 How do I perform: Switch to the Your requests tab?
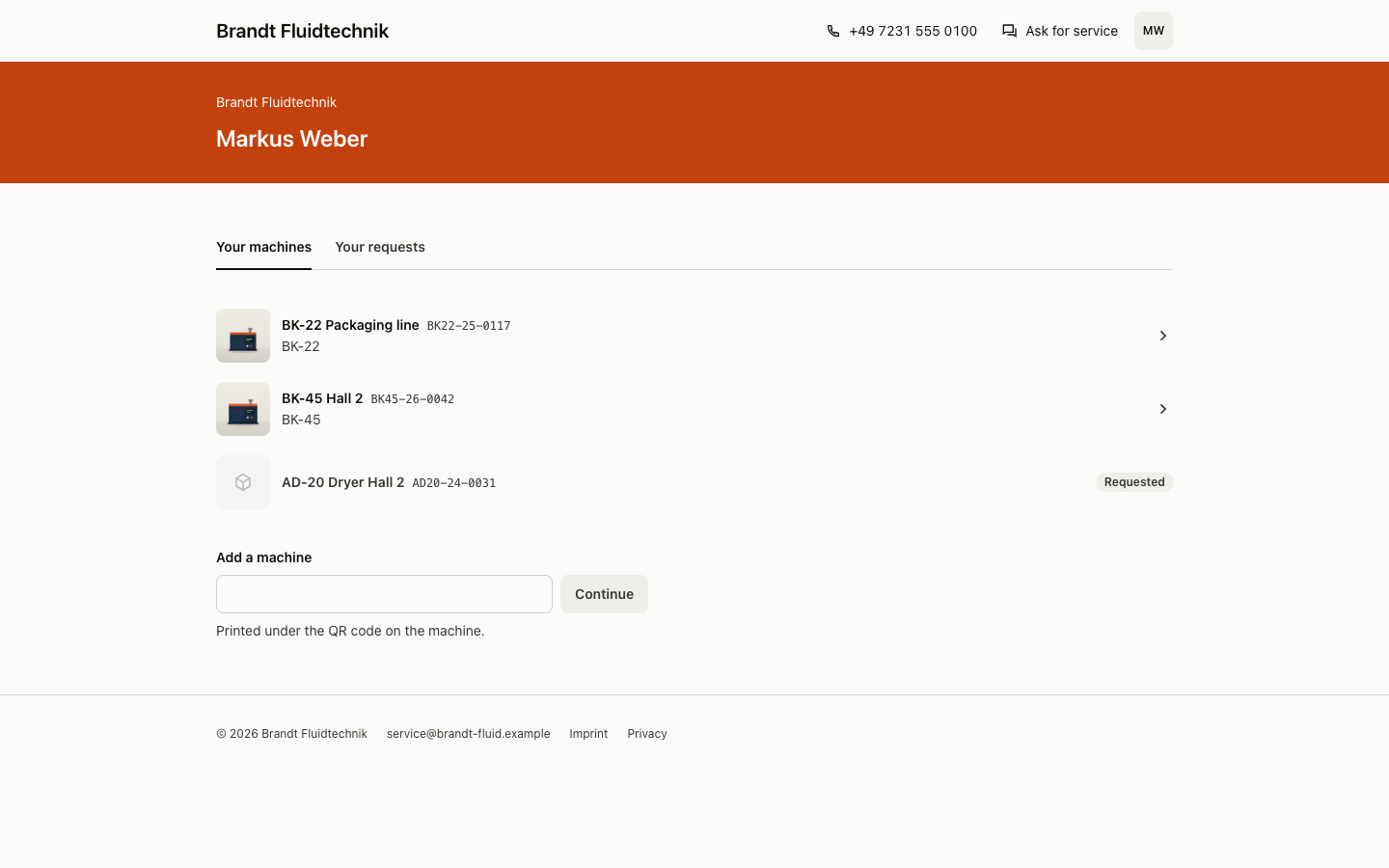380,247
